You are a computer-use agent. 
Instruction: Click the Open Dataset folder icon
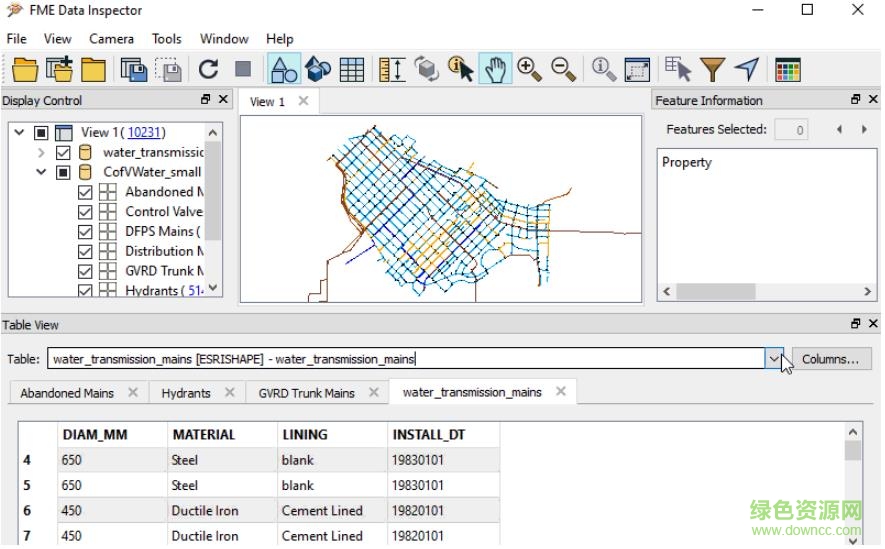tap(25, 69)
